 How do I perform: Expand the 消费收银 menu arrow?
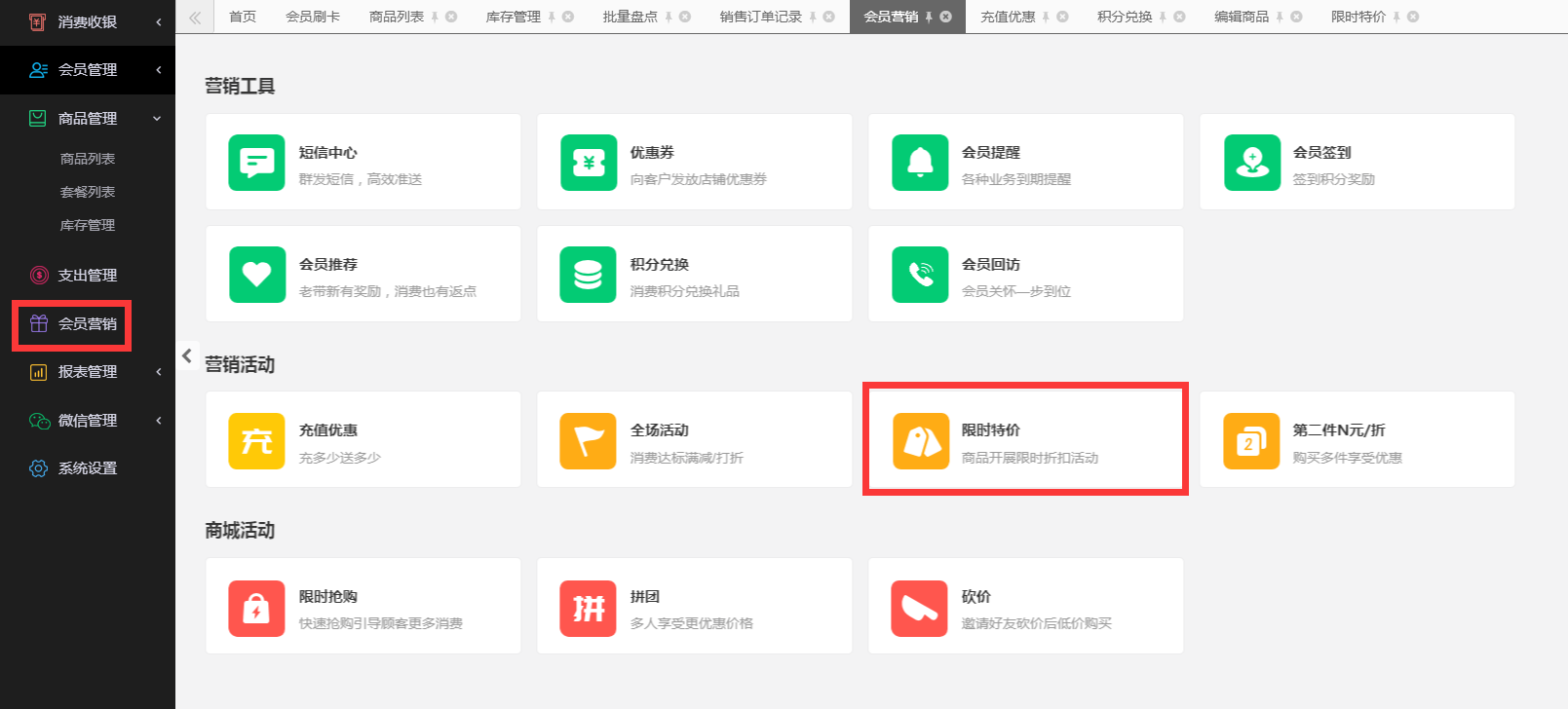tap(158, 21)
